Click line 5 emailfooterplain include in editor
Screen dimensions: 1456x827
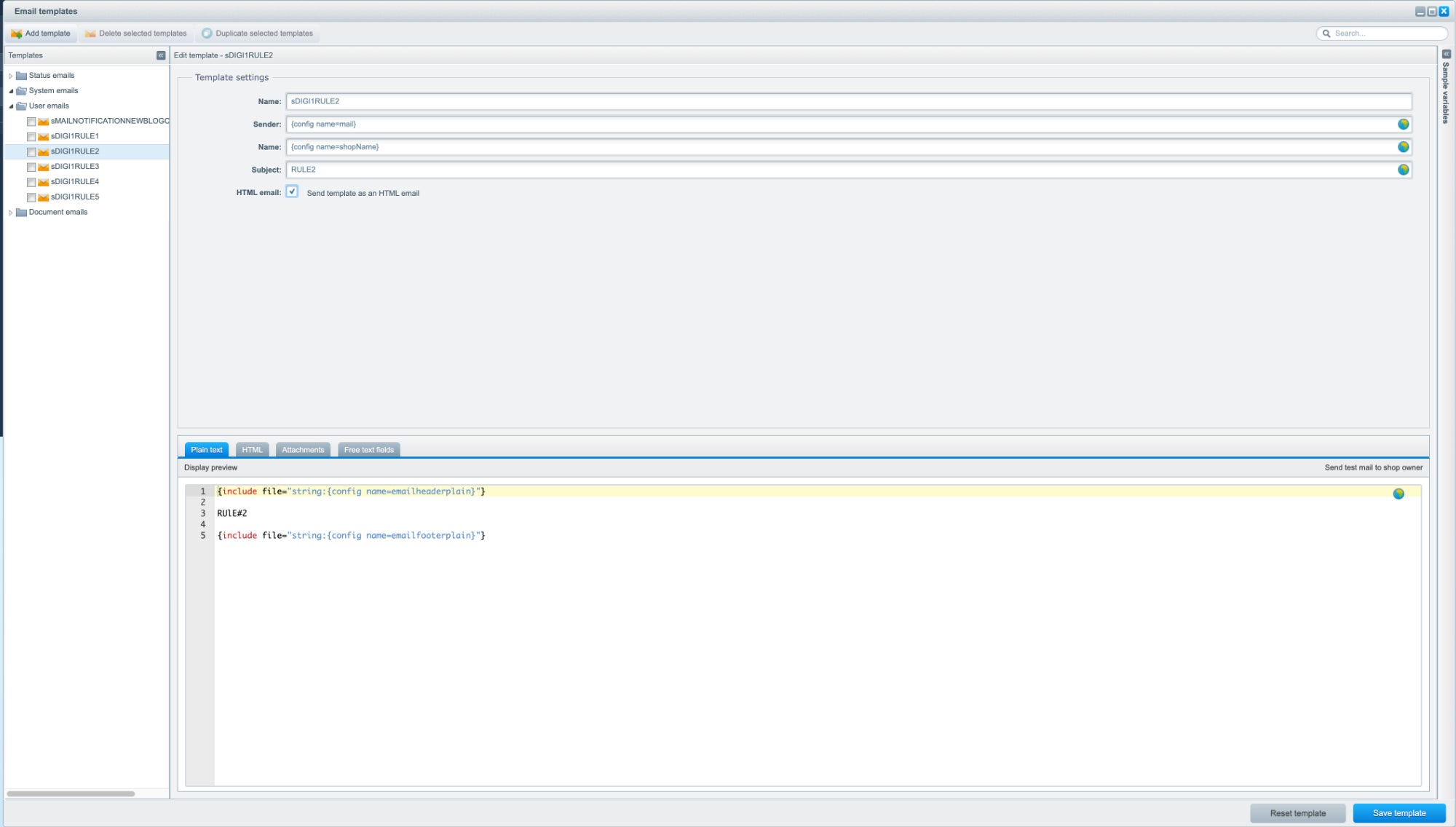351,536
